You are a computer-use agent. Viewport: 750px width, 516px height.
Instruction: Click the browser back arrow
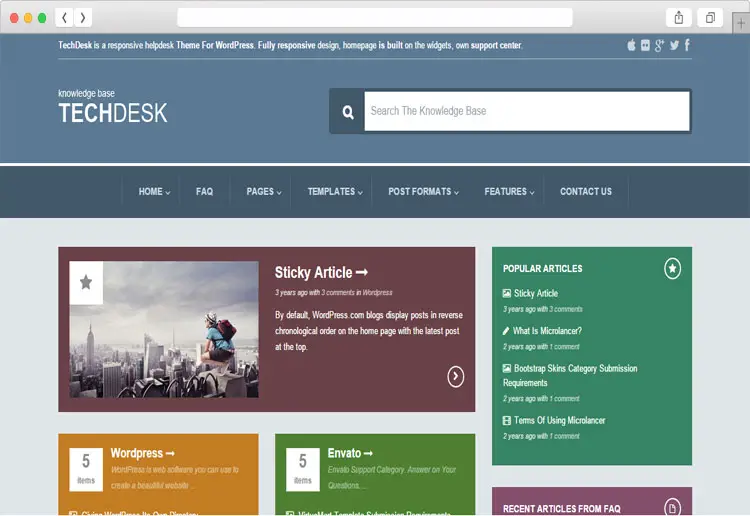(65, 18)
